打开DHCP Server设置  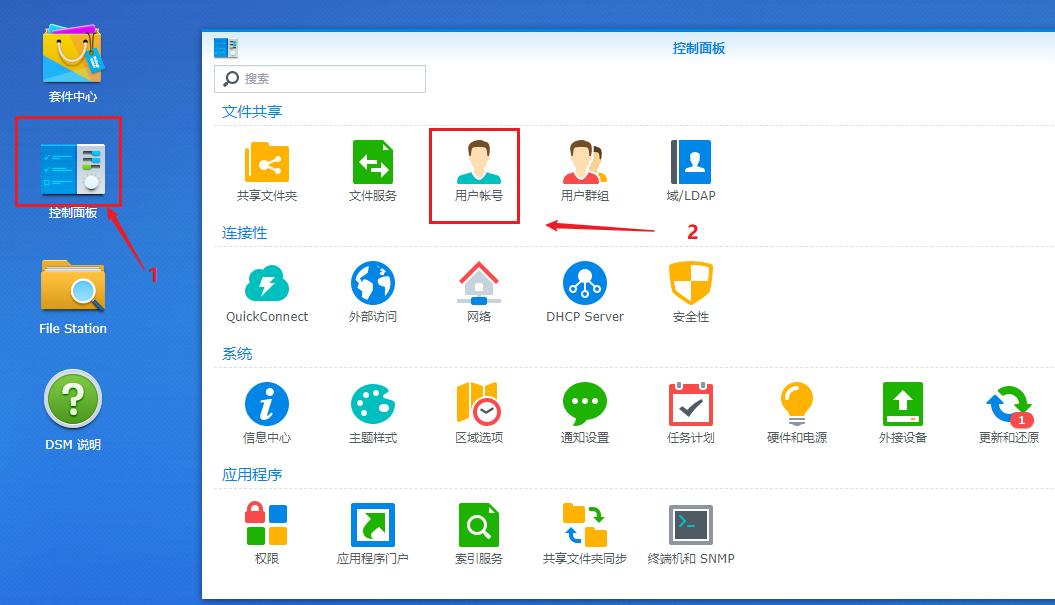584,290
